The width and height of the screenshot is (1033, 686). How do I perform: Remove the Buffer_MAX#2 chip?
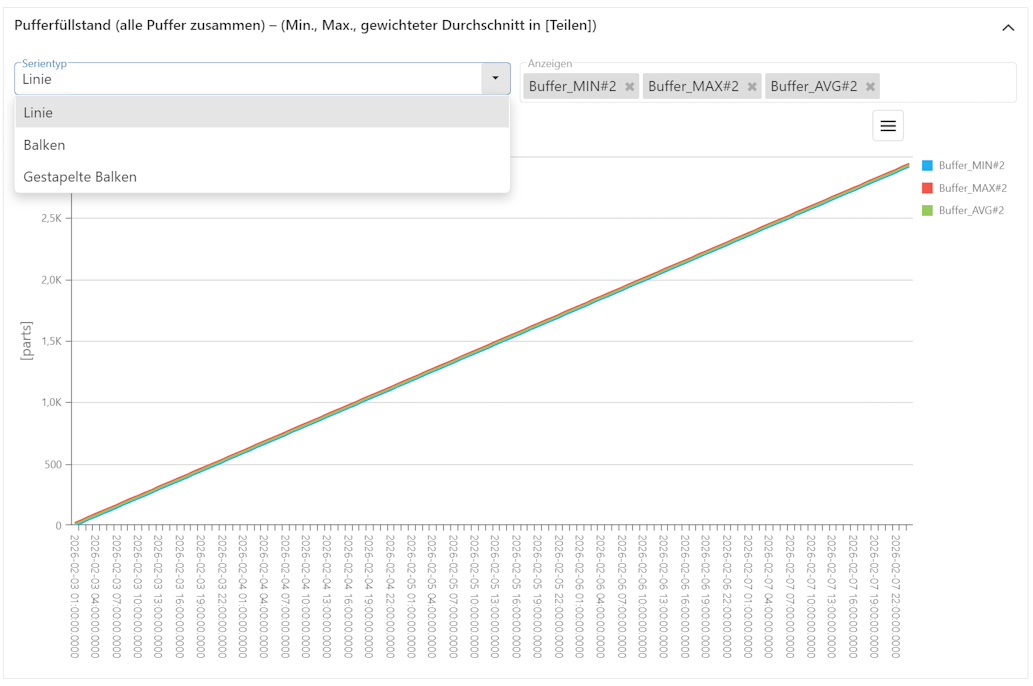click(752, 87)
